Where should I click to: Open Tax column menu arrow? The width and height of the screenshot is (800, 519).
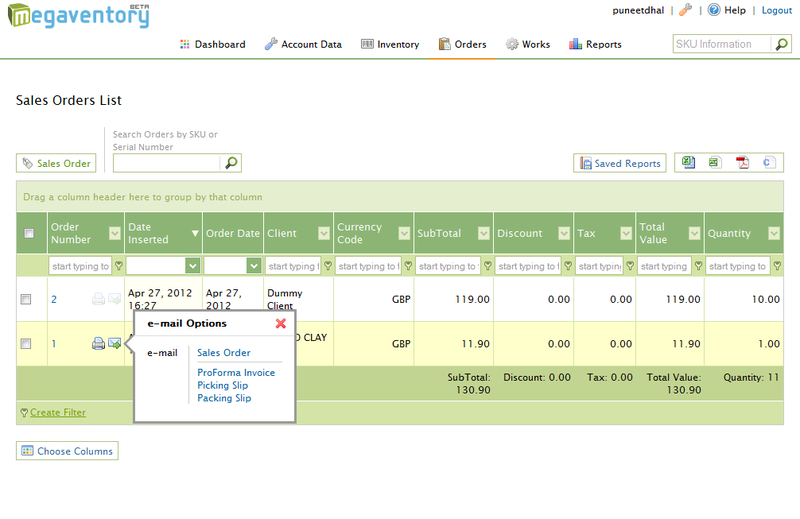point(626,233)
